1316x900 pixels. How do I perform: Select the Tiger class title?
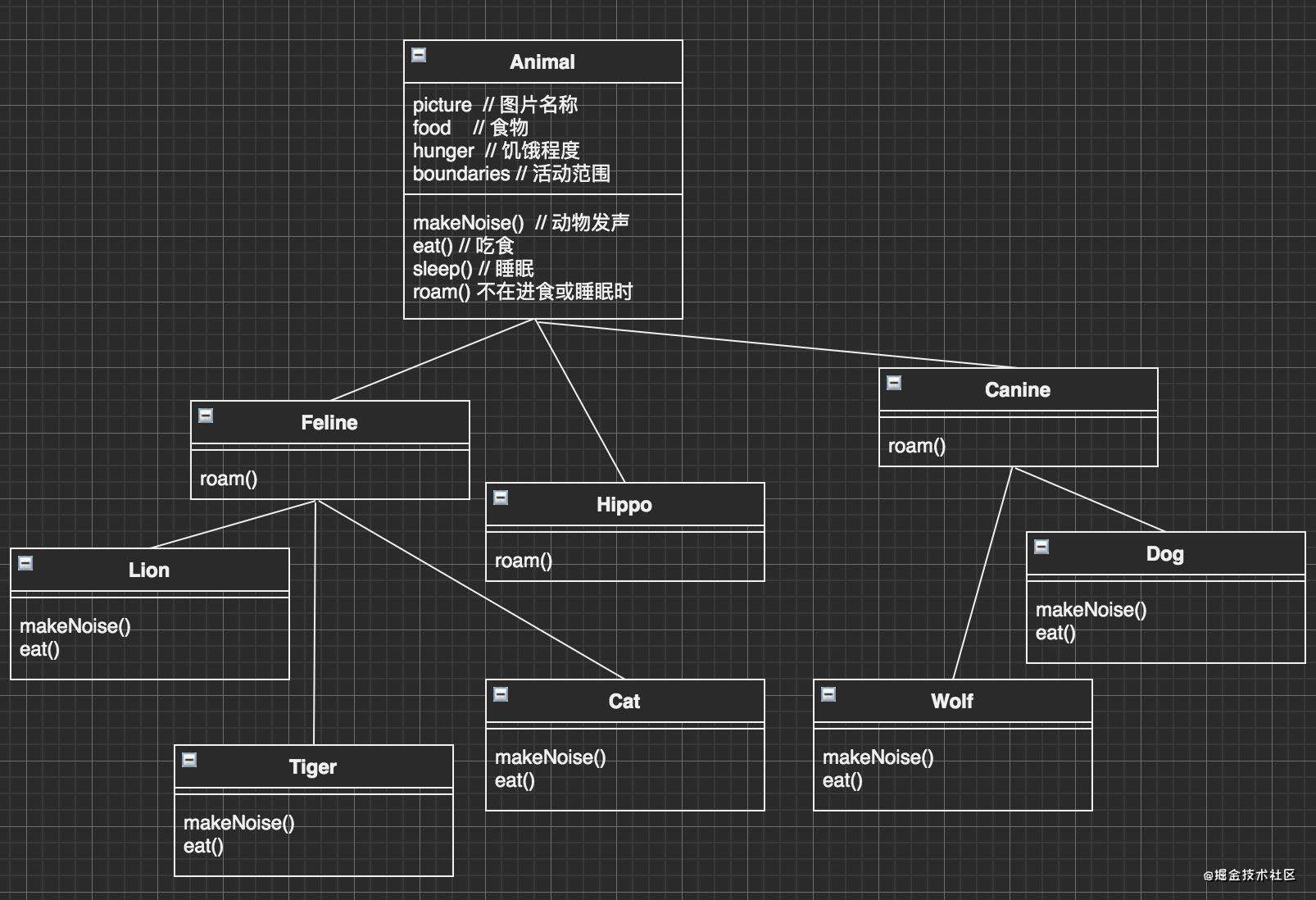tap(313, 767)
